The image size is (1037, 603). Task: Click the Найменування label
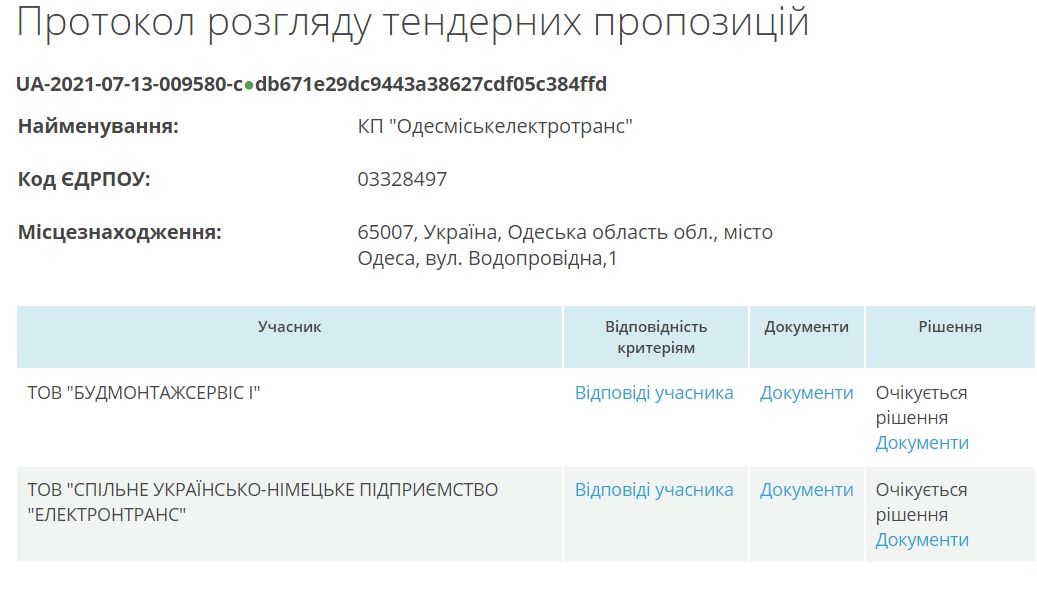click(98, 126)
